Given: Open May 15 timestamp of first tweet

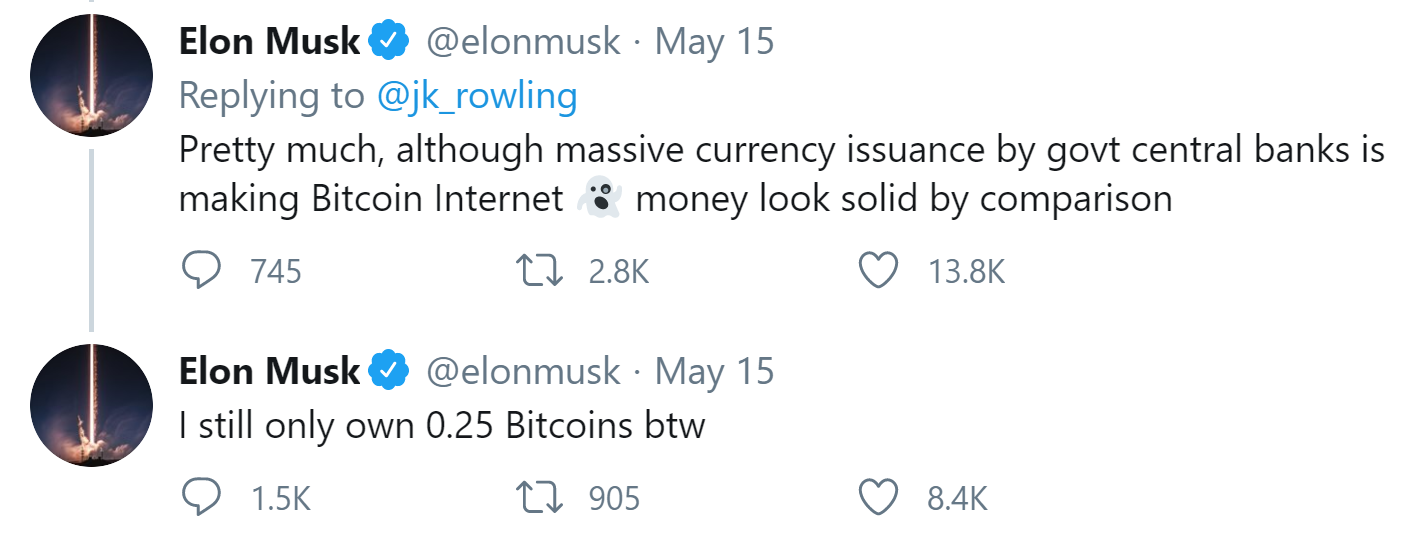Looking at the screenshot, I should [714, 42].
